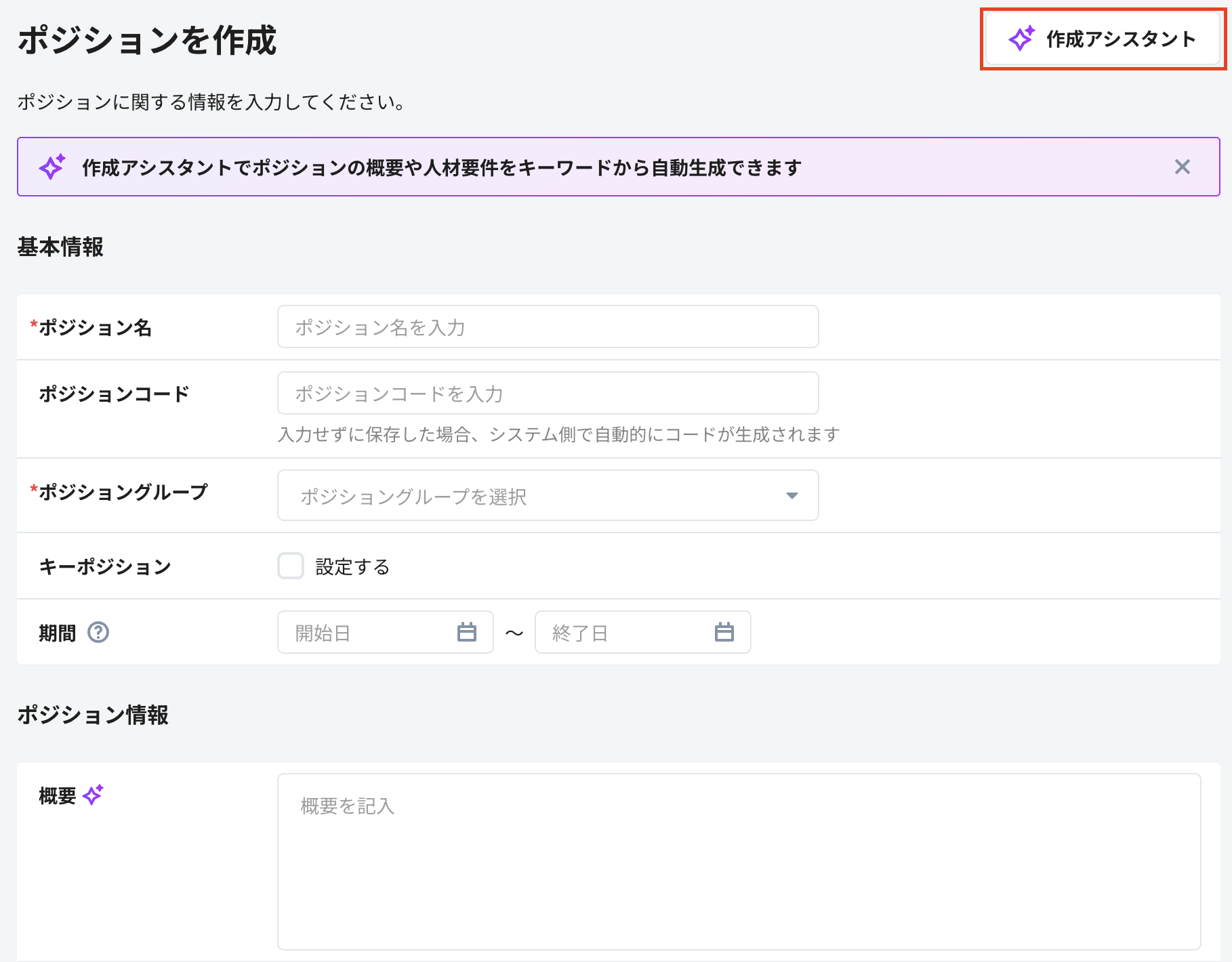Image resolution: width=1232 pixels, height=962 pixels.
Task: Open the 終了日 calendar picker icon
Action: point(724,632)
